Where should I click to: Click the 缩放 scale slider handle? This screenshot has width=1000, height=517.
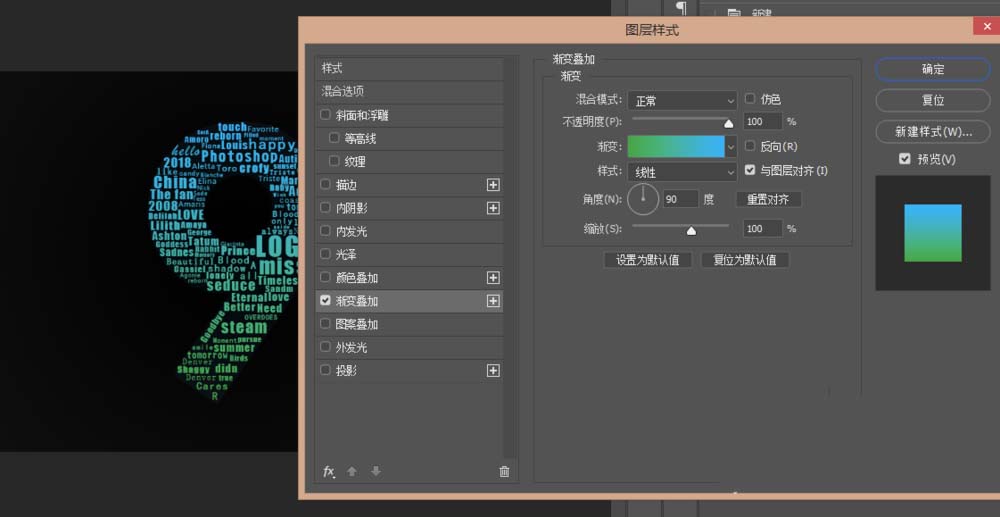point(691,231)
